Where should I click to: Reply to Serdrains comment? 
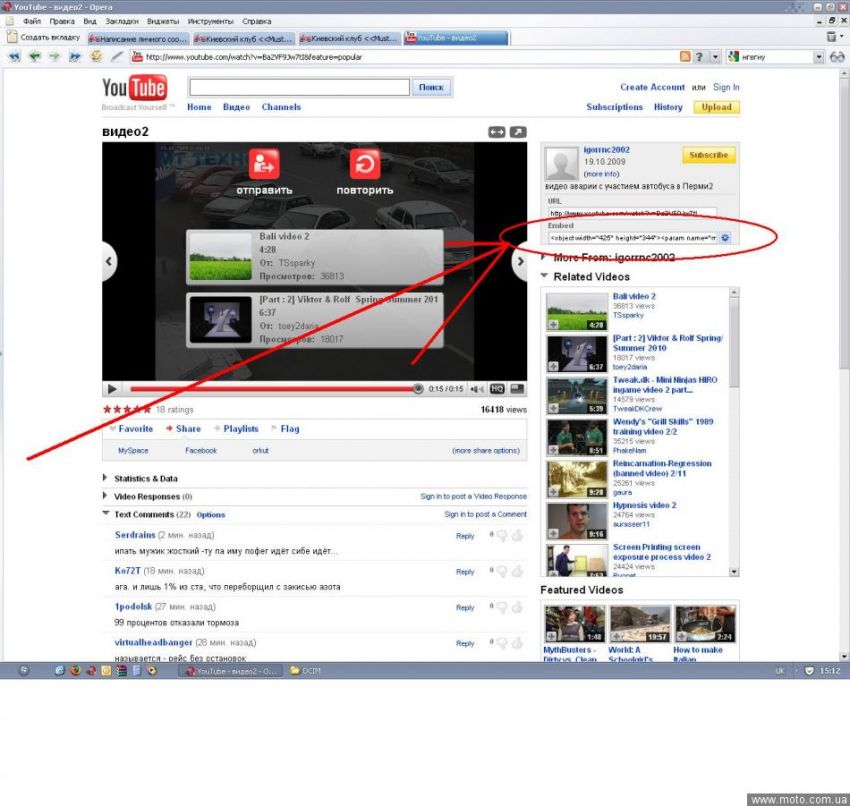pos(465,536)
